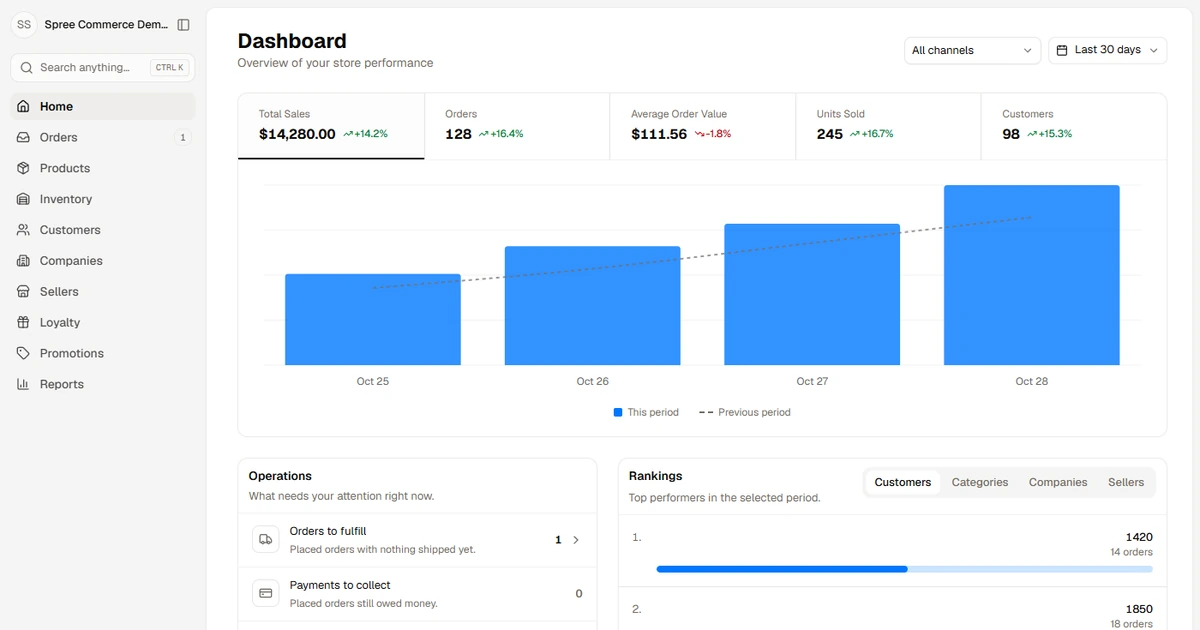Click the tallest chart bar above Oct 28
Viewport: 1200px width, 630px height.
click(x=1032, y=275)
